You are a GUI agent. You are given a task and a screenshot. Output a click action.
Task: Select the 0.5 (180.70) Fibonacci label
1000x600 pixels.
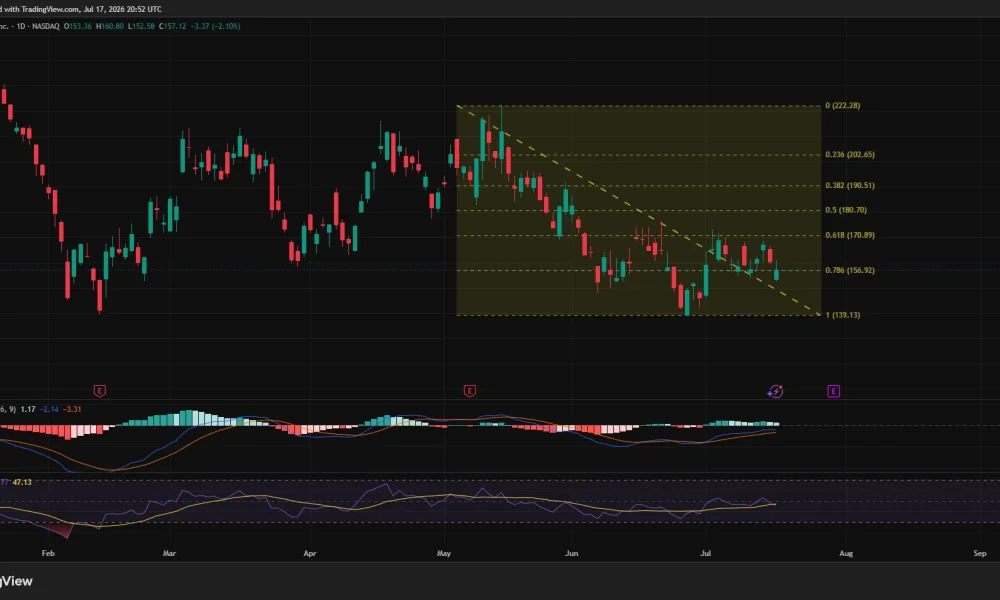pyautogui.click(x=846, y=210)
